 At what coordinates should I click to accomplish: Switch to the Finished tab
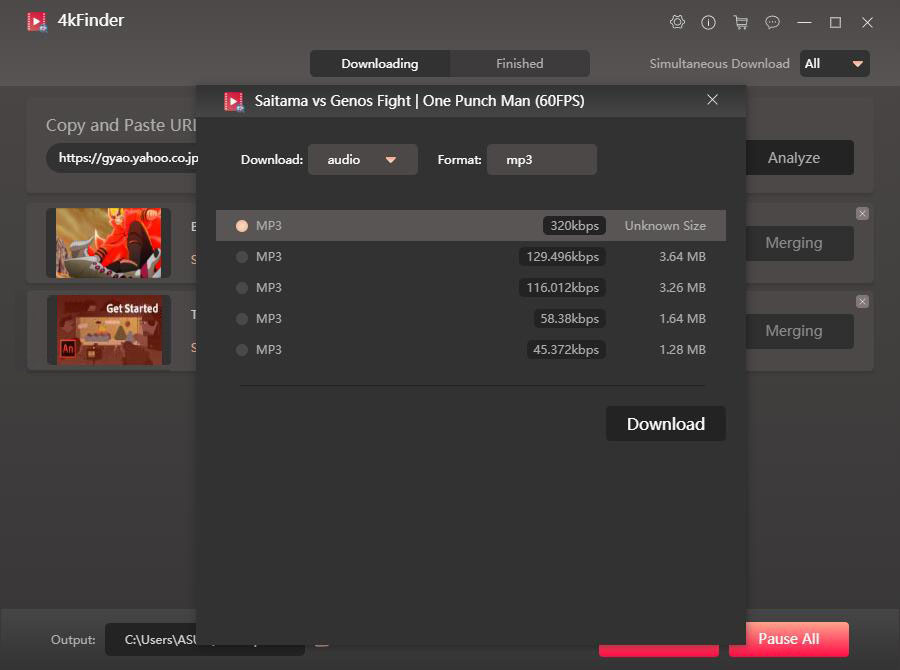coord(519,63)
